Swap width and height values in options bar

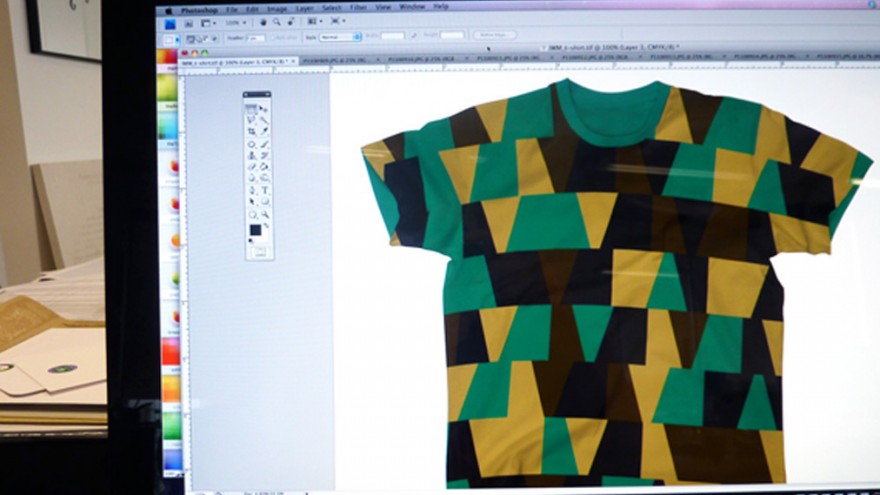pyautogui.click(x=414, y=35)
